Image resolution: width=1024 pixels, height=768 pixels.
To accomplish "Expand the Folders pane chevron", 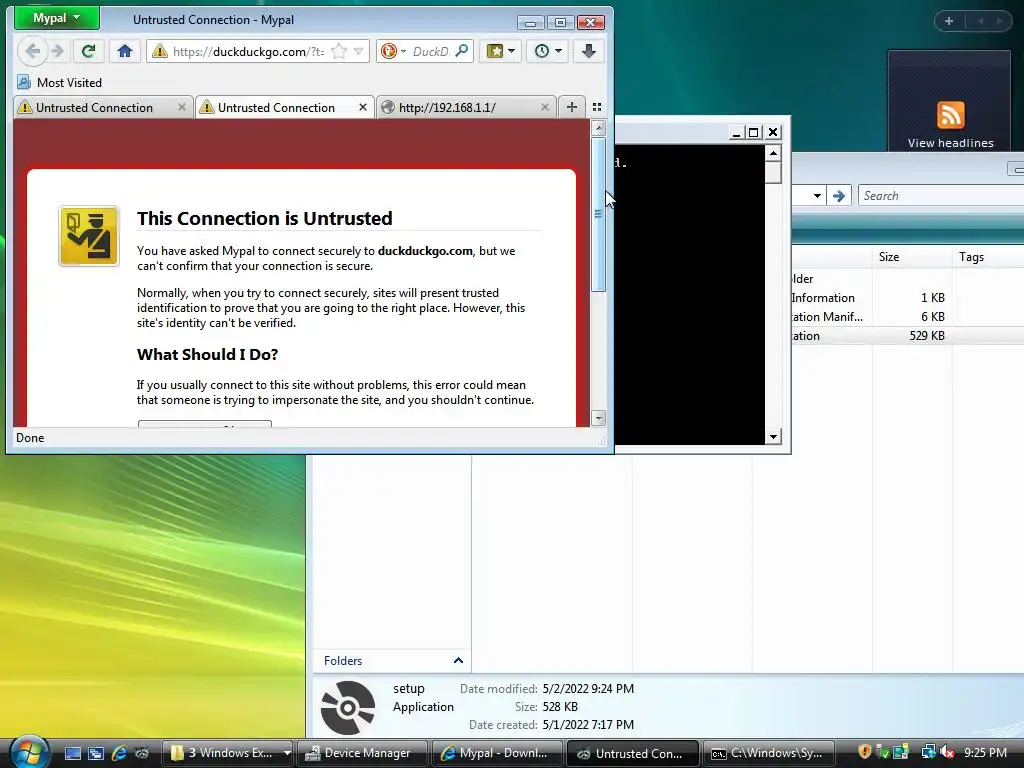I will [458, 660].
